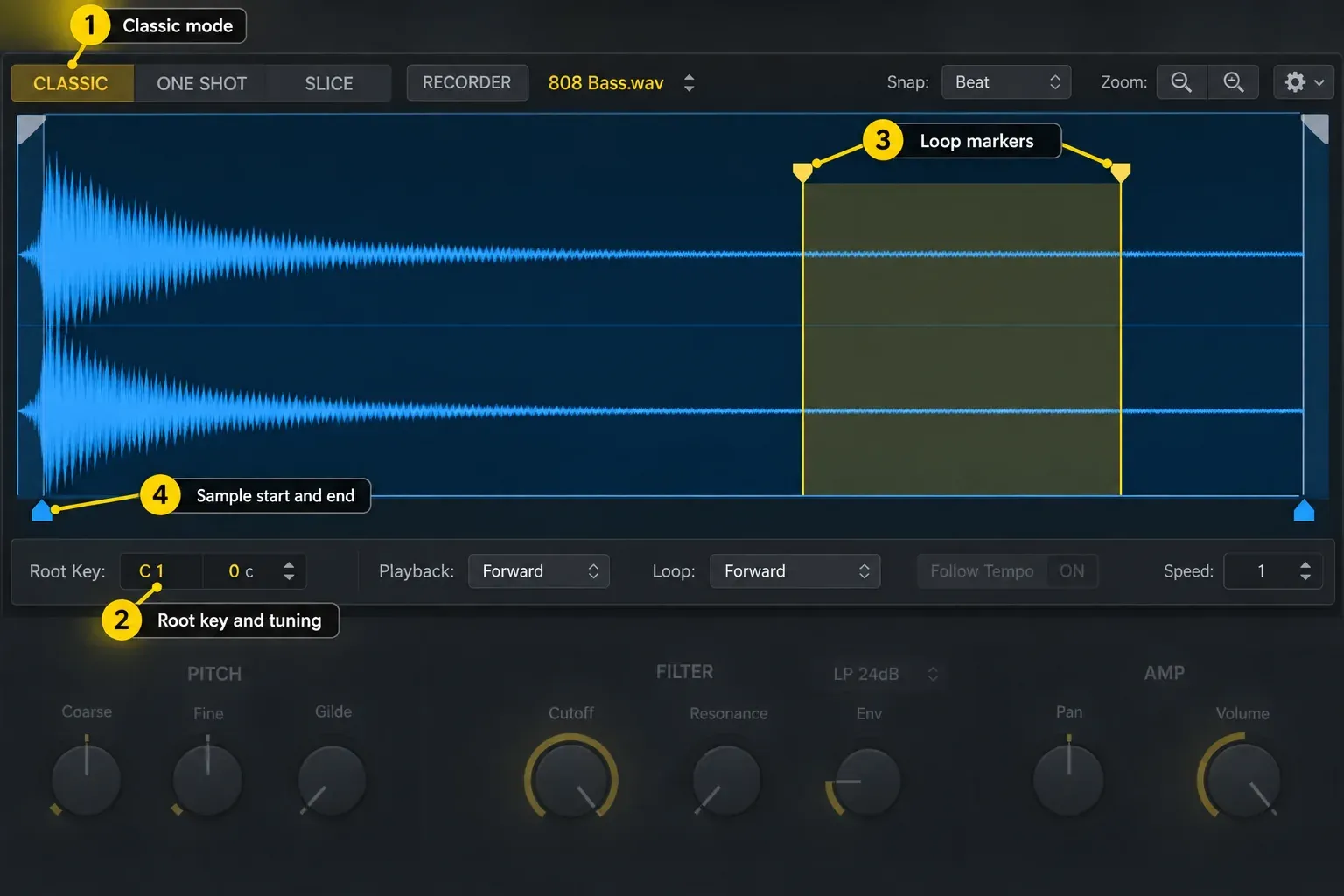Select the right loop end marker
Viewport: 1344px width, 896px height.
(x=1121, y=172)
